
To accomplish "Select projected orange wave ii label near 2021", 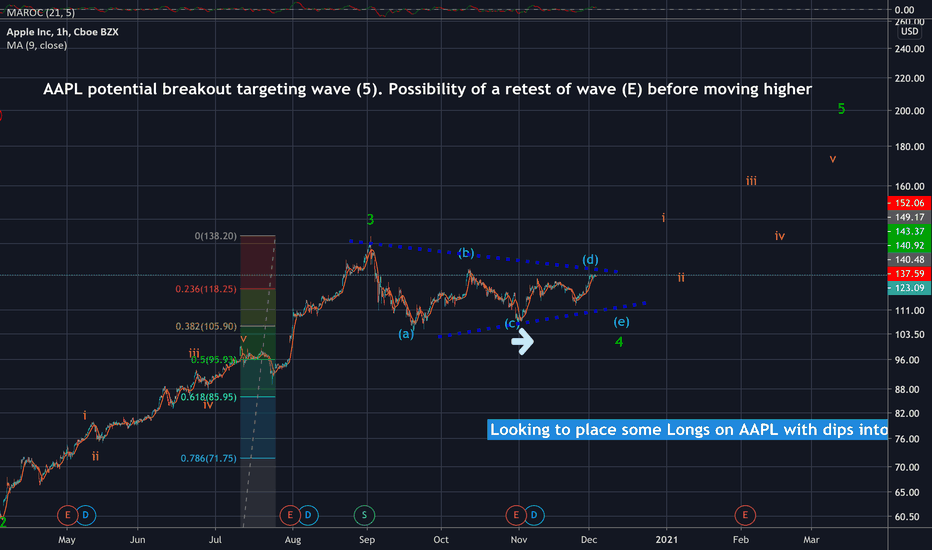I will pyautogui.click(x=681, y=277).
